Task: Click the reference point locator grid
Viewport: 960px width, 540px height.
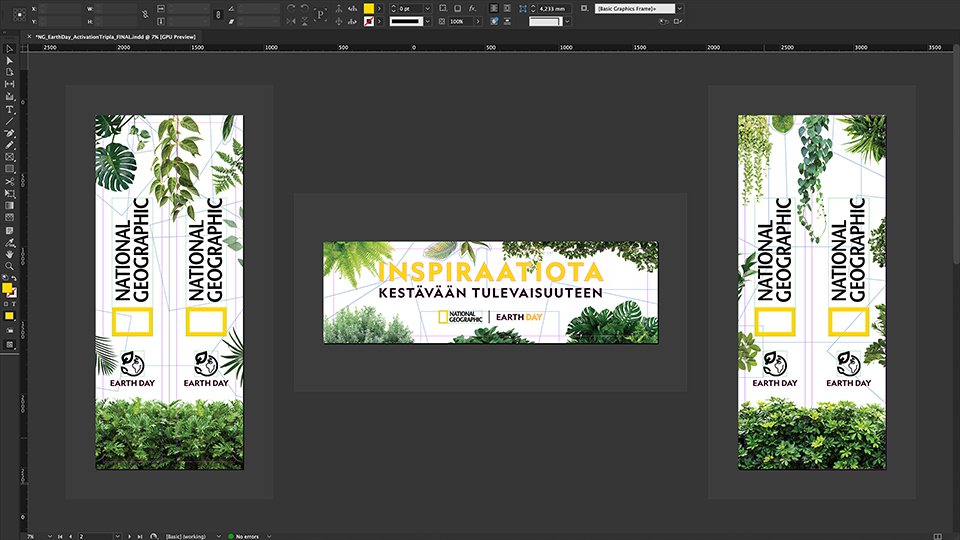Action: 19,14
